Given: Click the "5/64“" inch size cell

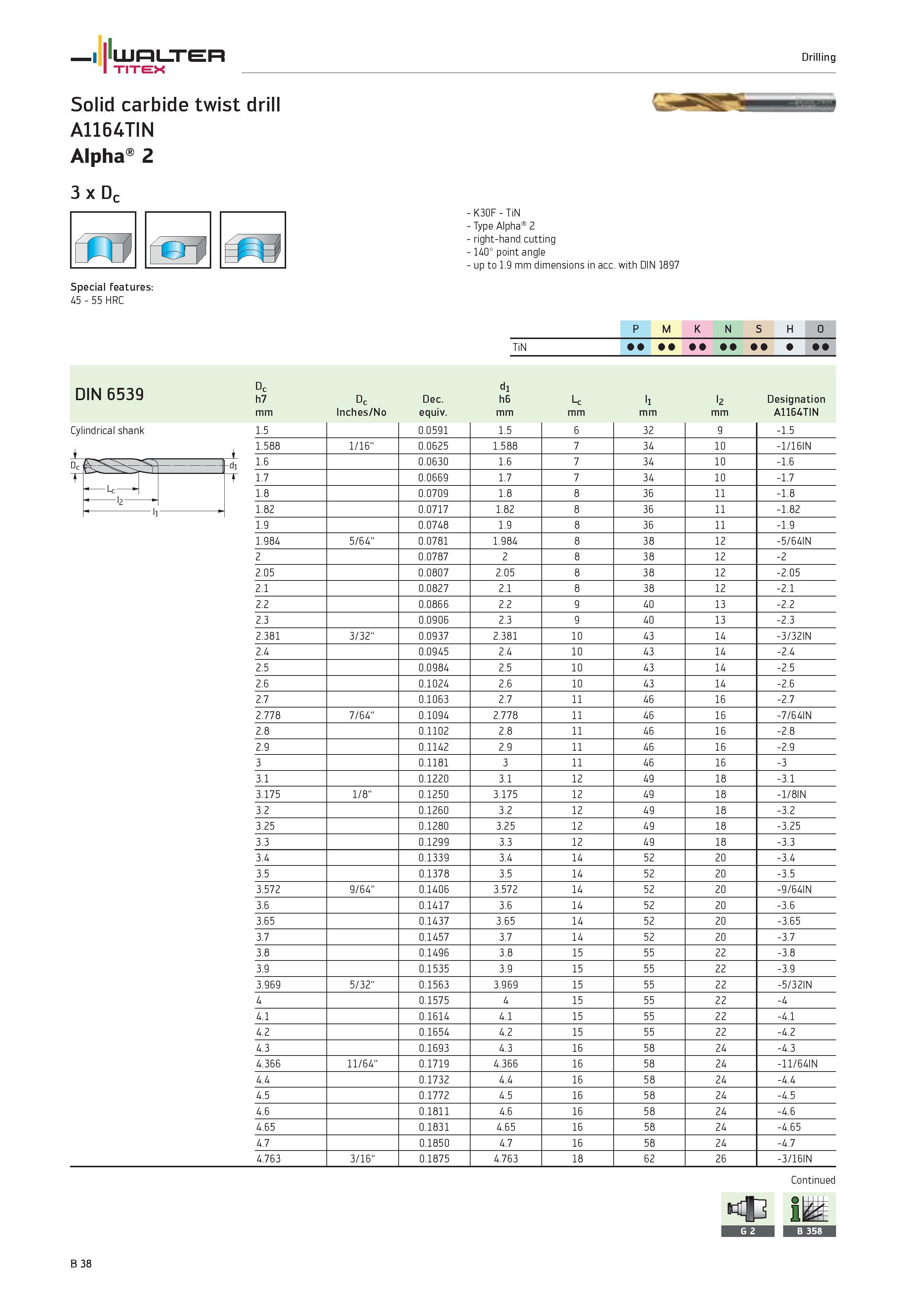Looking at the screenshot, I should coord(362,541).
